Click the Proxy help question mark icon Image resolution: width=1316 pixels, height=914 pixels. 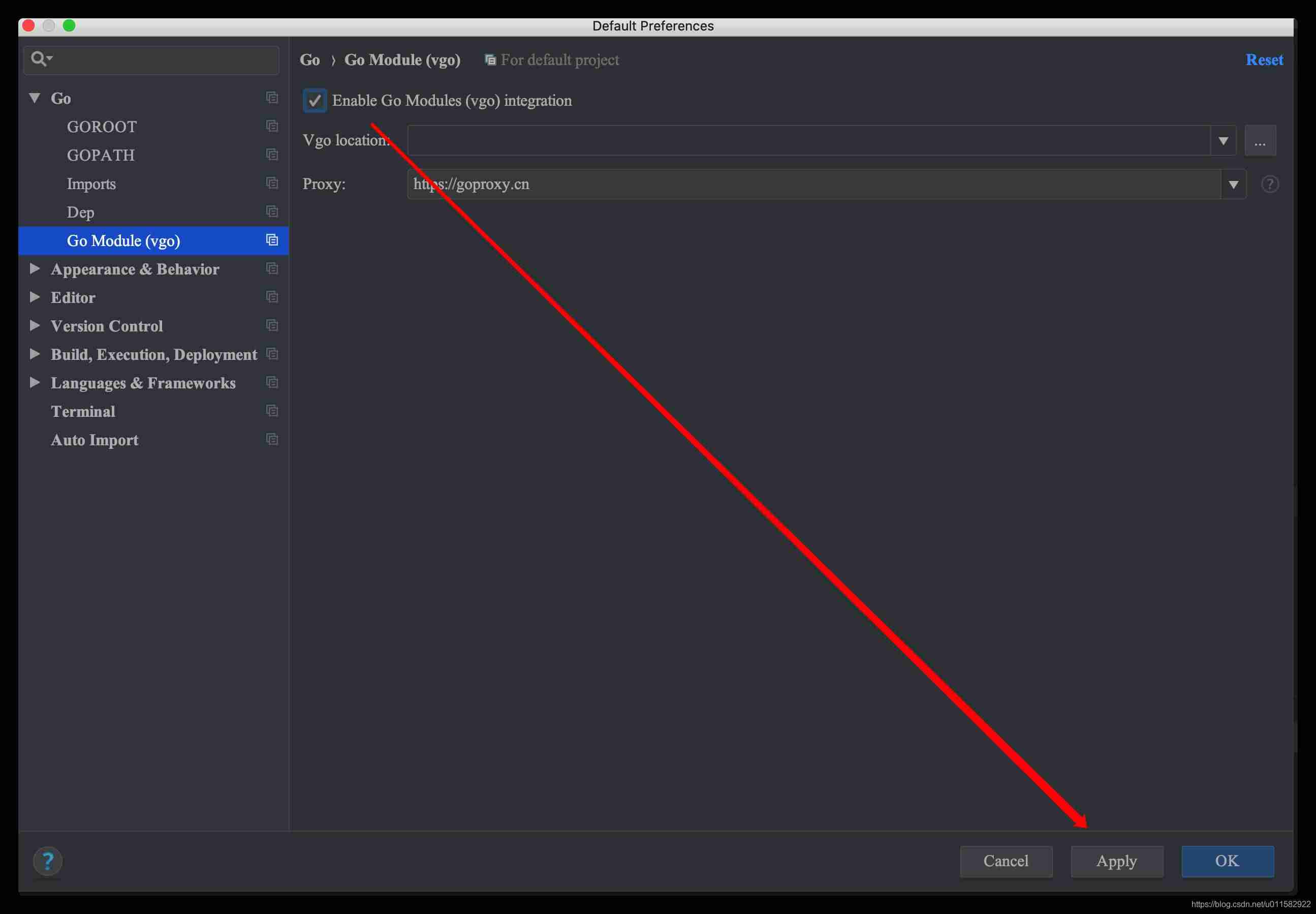(1270, 185)
